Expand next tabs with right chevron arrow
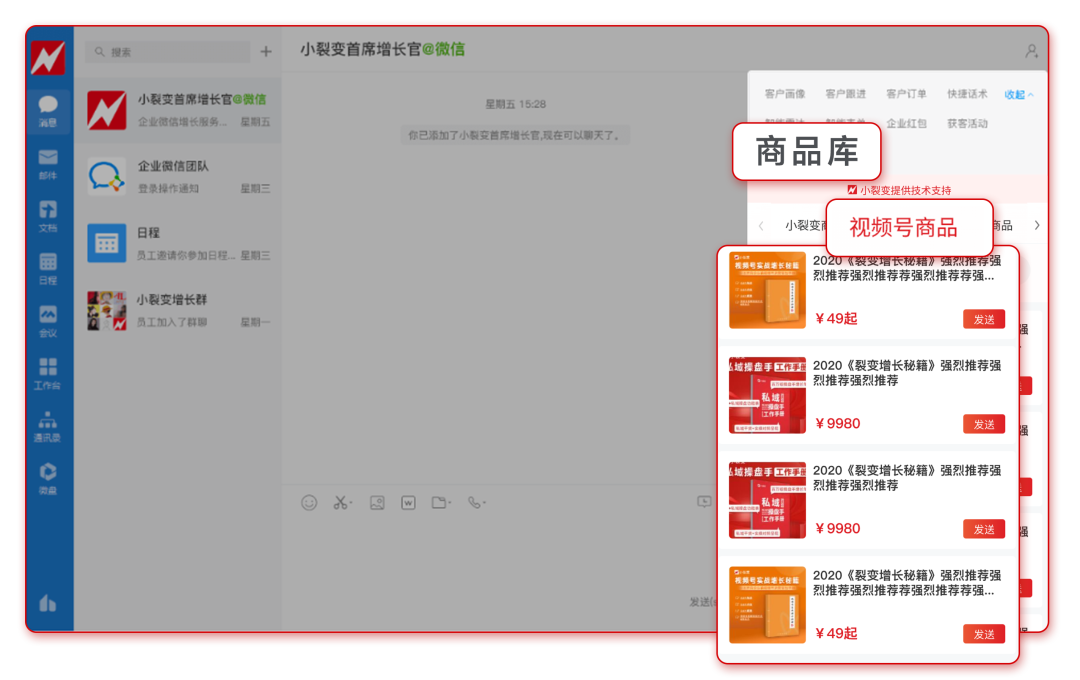This screenshot has height=680, width=1080. 1037,226
